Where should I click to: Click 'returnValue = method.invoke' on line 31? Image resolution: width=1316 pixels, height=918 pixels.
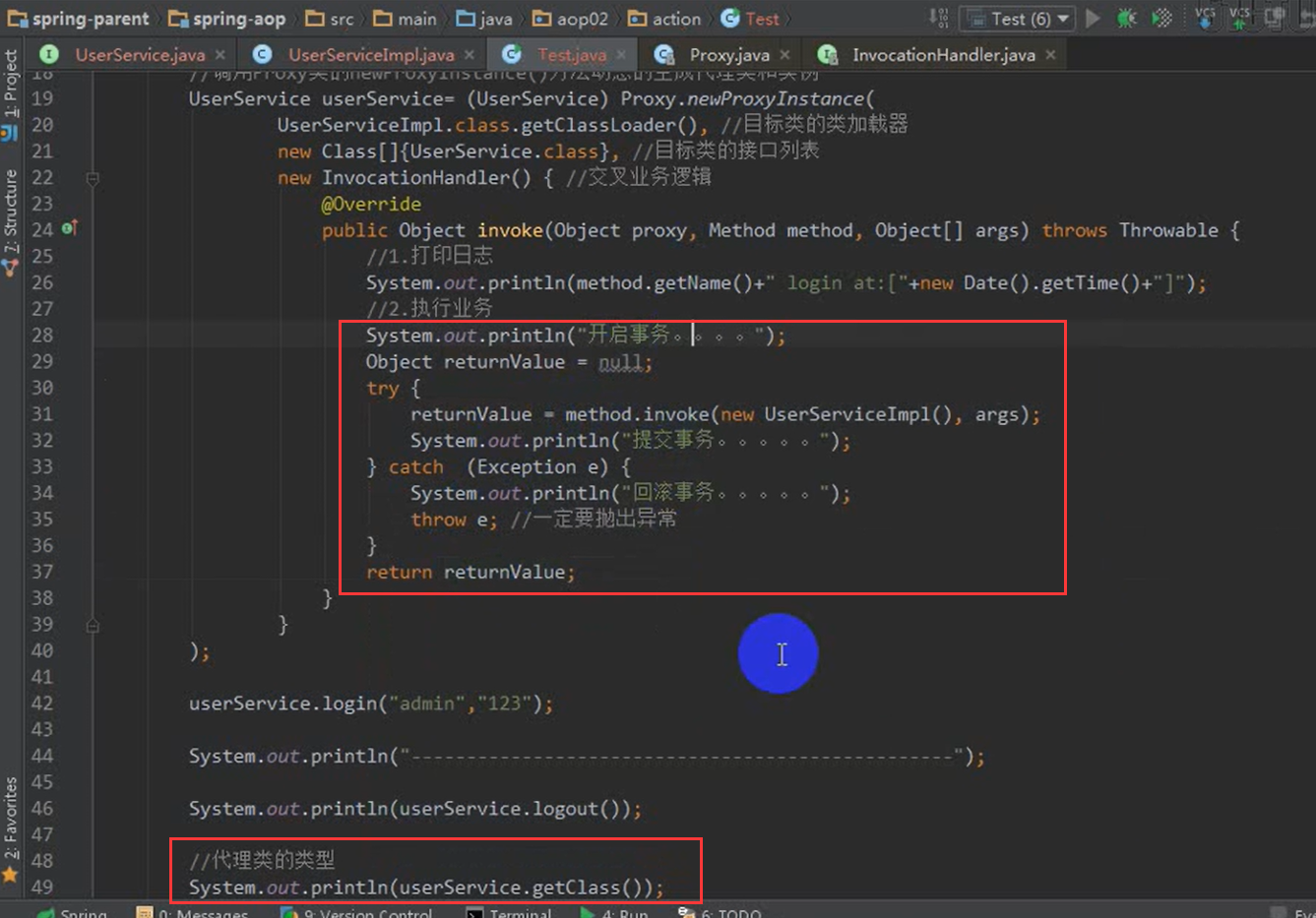(x=560, y=414)
